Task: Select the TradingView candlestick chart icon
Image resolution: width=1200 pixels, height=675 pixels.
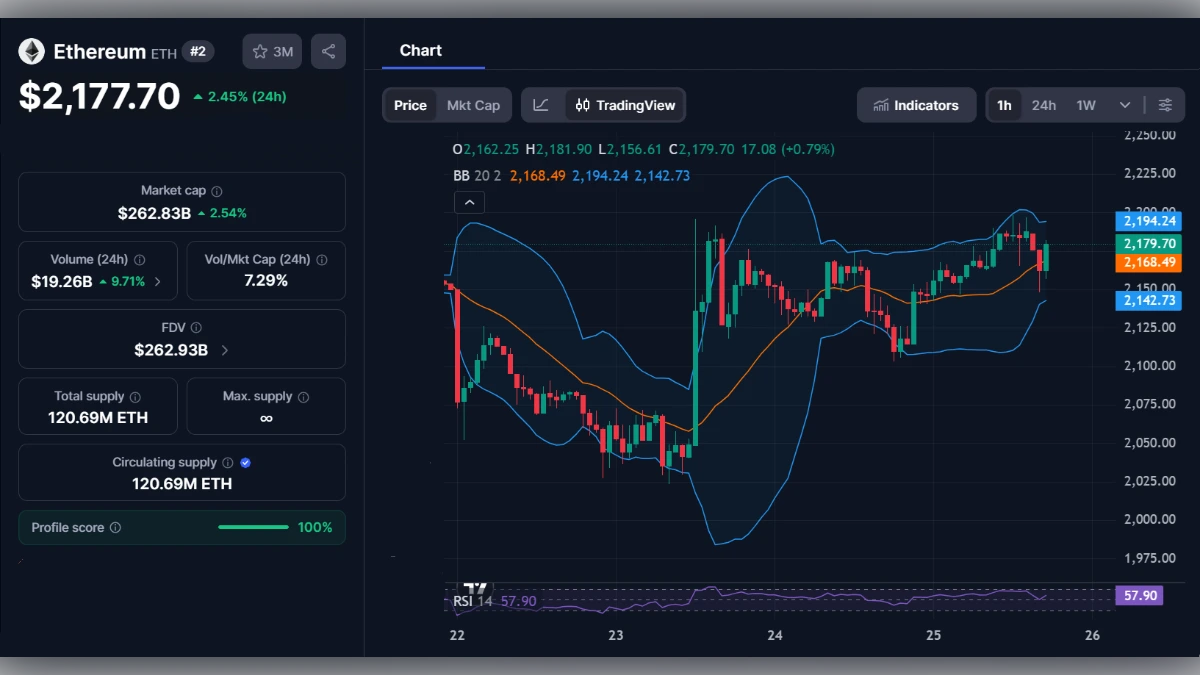Action: point(582,104)
